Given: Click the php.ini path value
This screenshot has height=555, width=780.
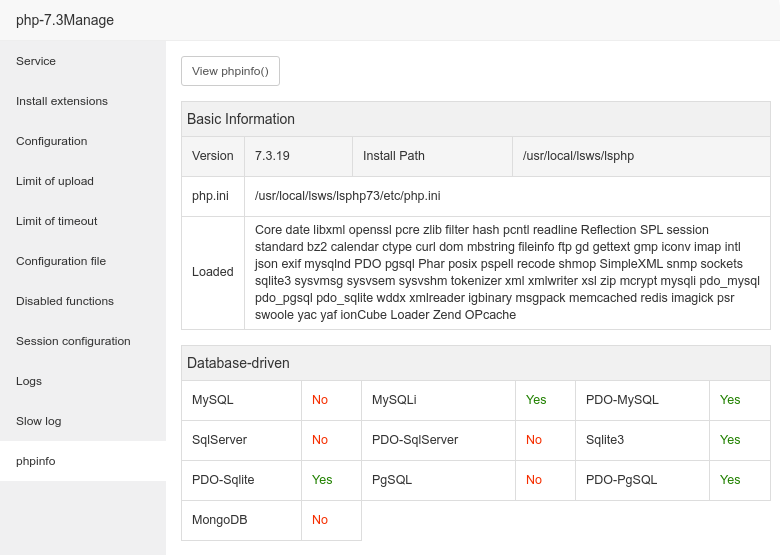Looking at the screenshot, I should click(x=348, y=196).
